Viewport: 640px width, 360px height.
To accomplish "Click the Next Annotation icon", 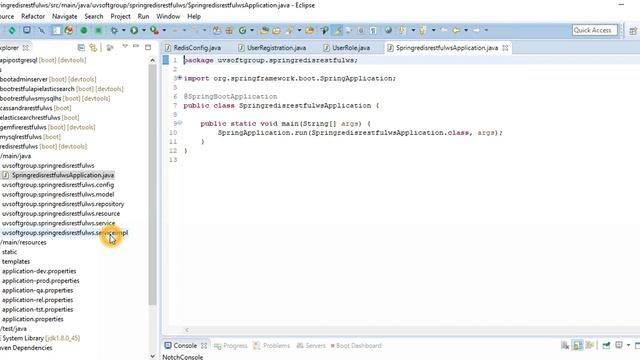I will coord(402,30).
